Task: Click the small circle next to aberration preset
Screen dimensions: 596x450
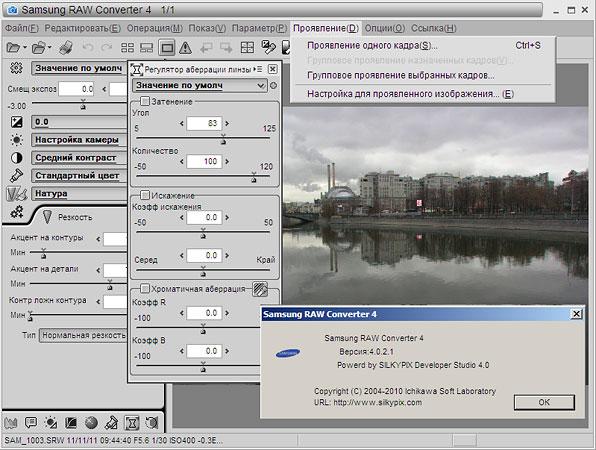Action: coord(273,86)
